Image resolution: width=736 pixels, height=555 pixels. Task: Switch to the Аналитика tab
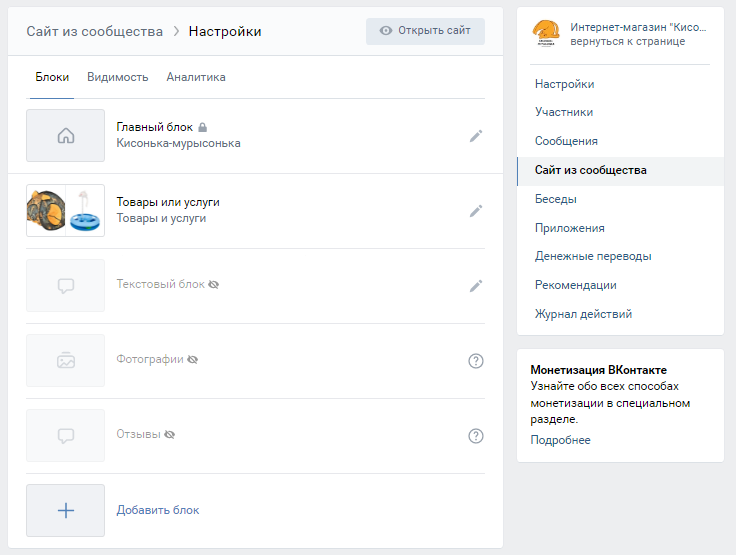[x=196, y=77]
